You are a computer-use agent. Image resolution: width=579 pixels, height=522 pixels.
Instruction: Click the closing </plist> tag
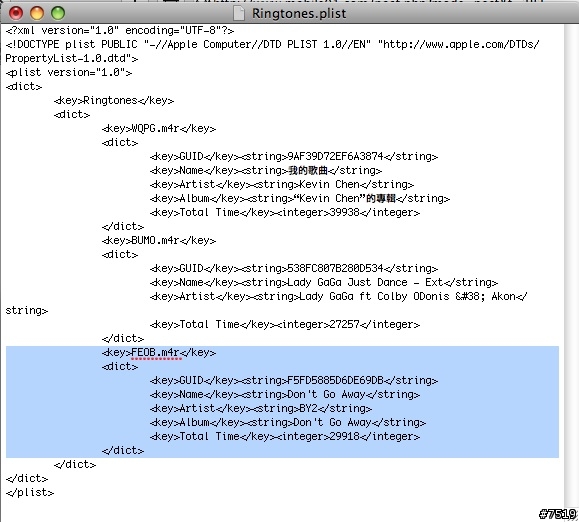click(30, 492)
